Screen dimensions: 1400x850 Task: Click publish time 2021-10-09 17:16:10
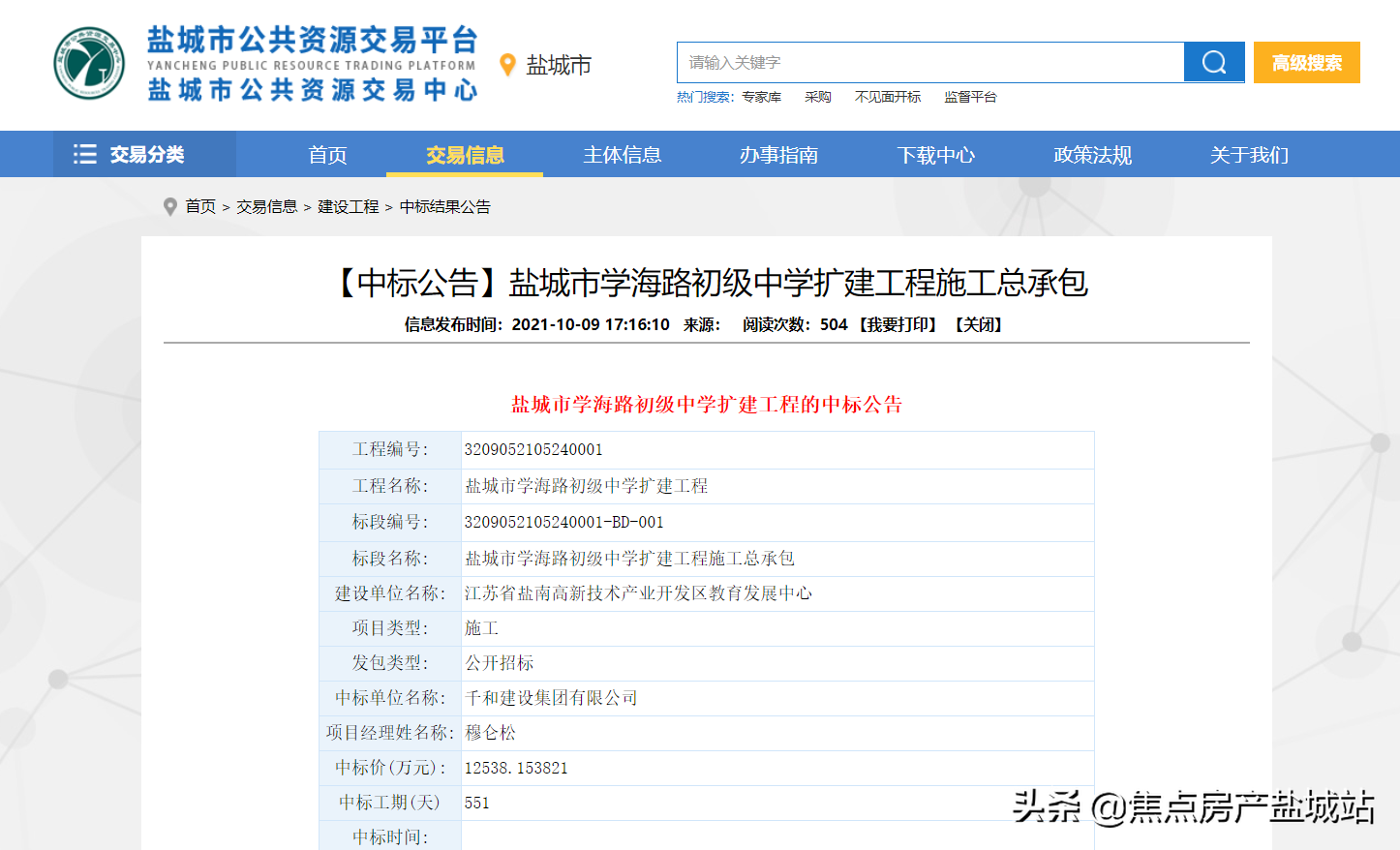591,324
